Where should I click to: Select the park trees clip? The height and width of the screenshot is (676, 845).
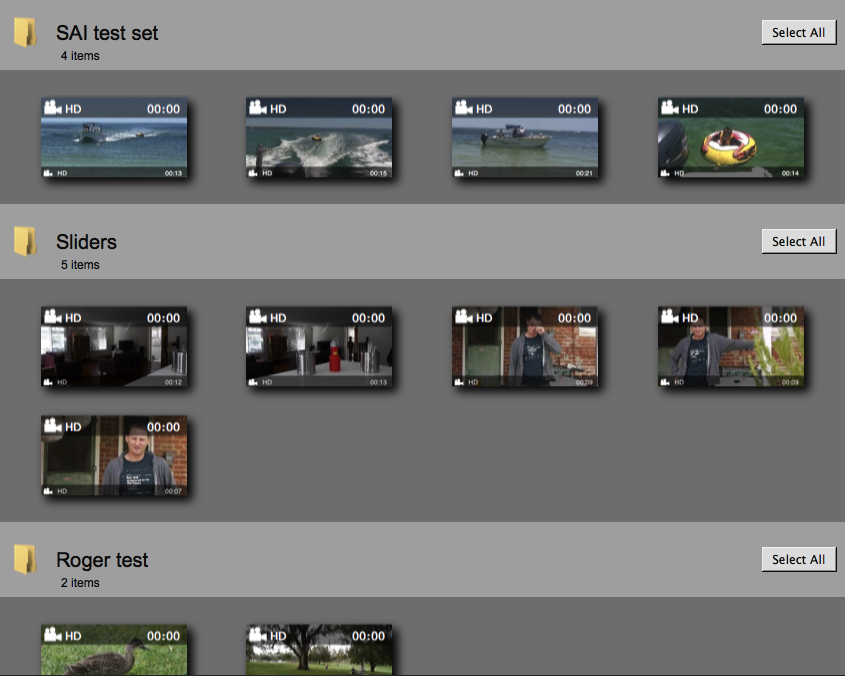point(319,650)
